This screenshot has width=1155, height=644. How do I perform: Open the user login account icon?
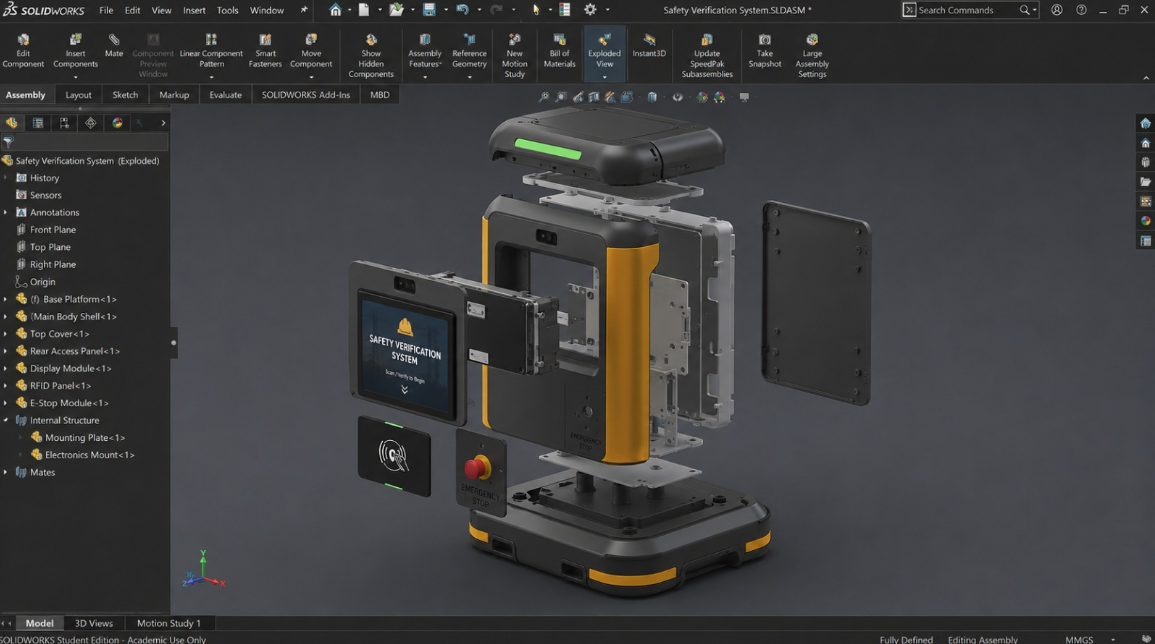coord(1057,10)
